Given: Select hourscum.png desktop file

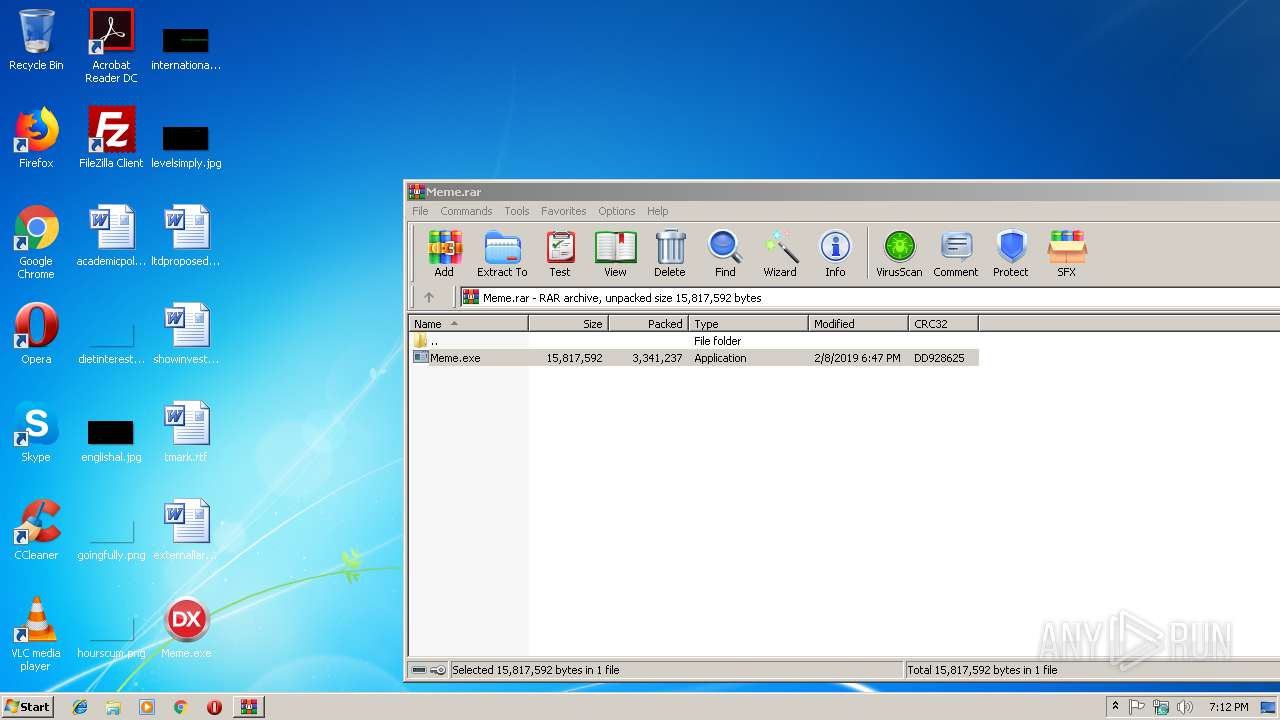Looking at the screenshot, I should 111,638.
